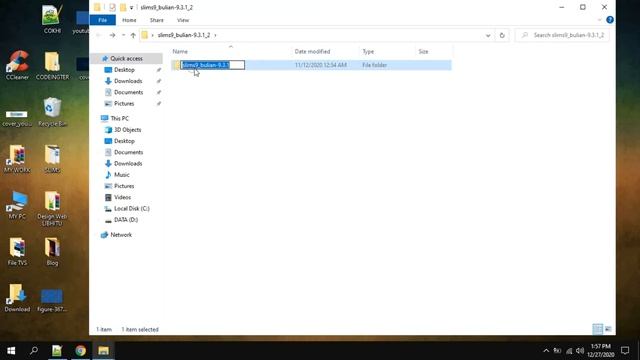Open the network icon in system tray
The image size is (640, 360).
[569, 351]
